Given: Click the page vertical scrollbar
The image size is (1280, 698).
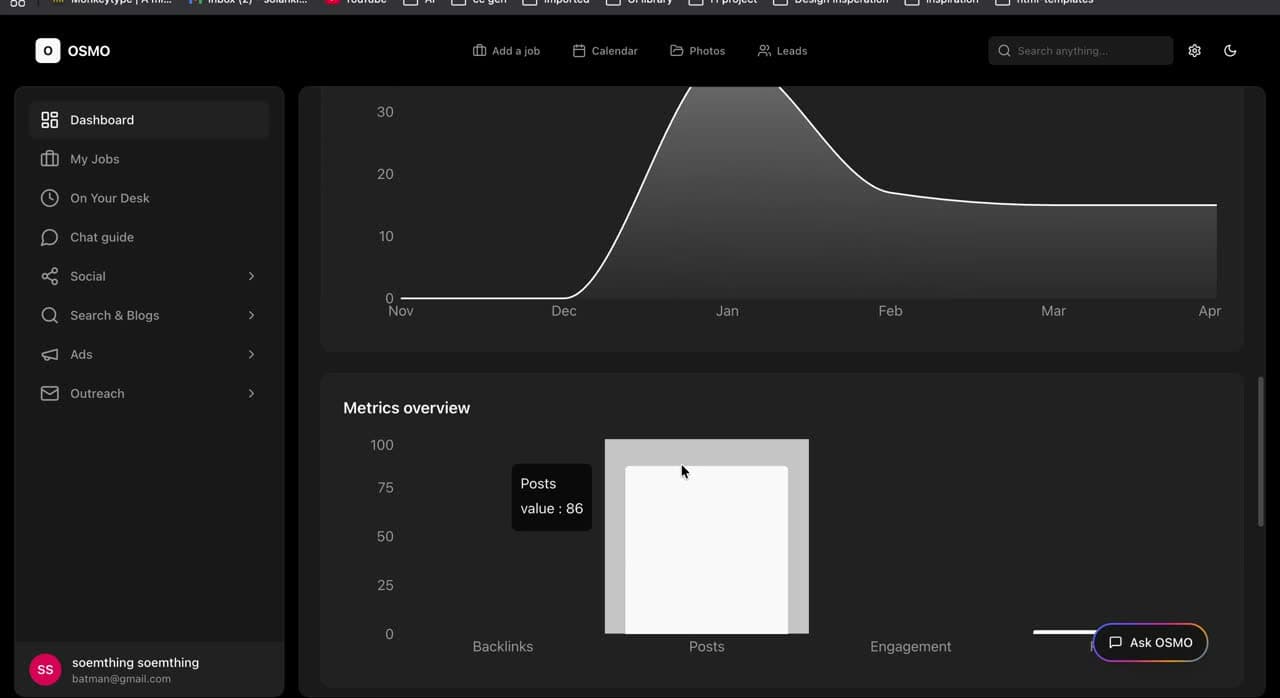Looking at the screenshot, I should click(1261, 451).
